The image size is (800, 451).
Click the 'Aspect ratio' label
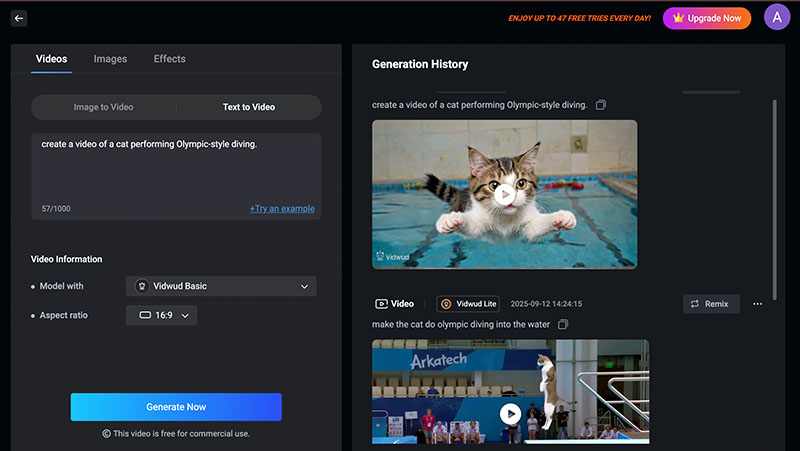[x=64, y=315]
